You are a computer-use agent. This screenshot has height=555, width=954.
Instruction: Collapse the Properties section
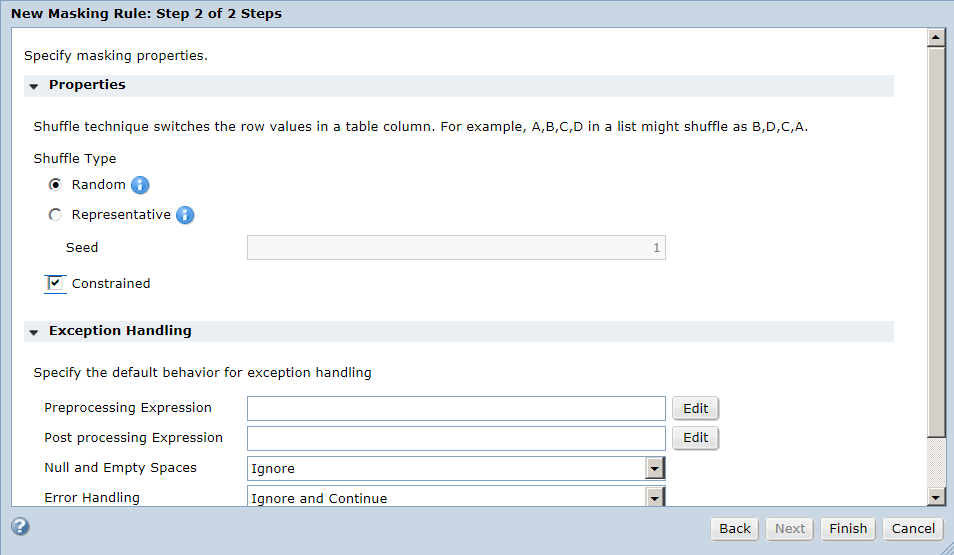pos(34,86)
